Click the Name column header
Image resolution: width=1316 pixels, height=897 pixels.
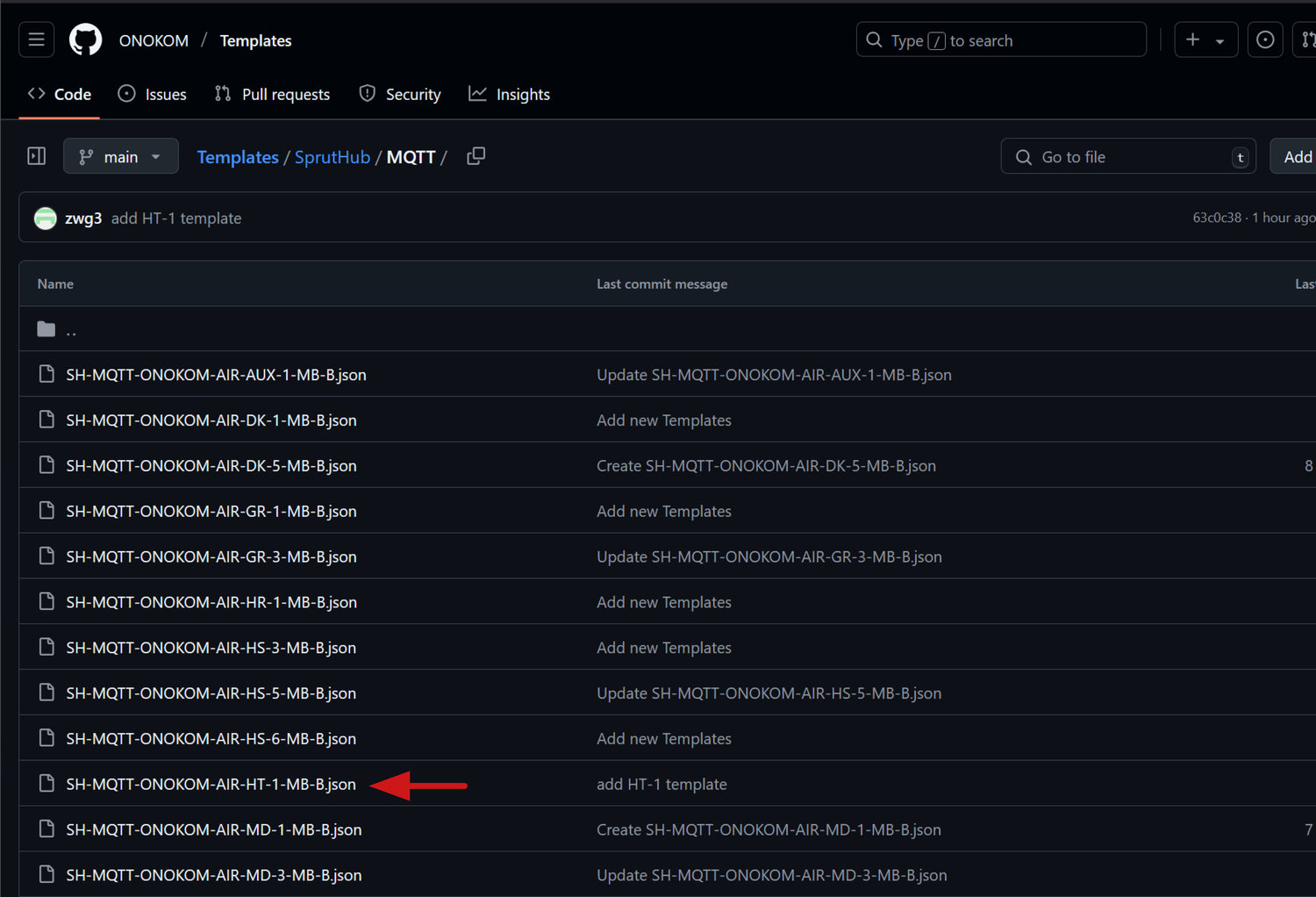55,283
